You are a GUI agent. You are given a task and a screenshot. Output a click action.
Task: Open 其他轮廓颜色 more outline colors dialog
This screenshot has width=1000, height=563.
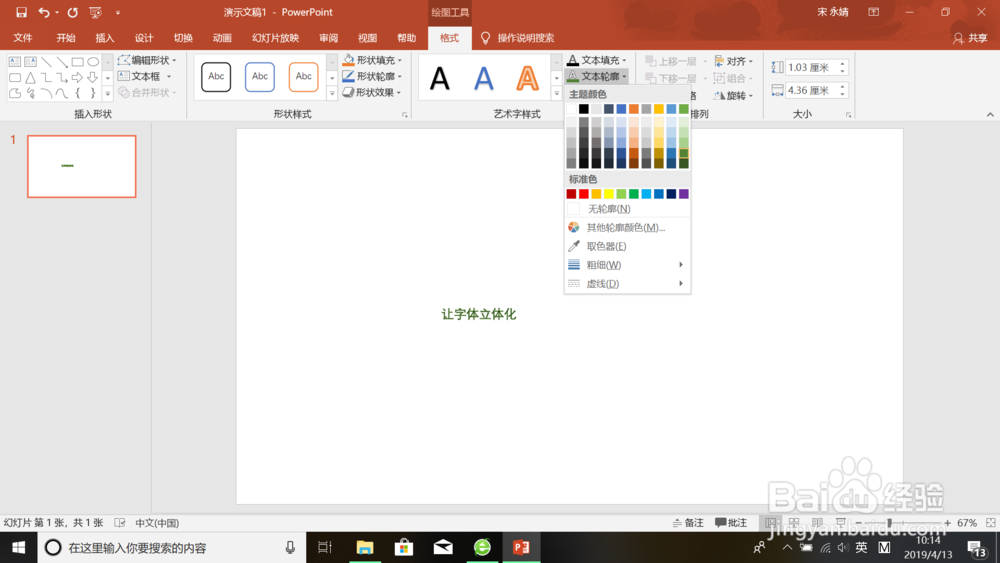(628, 228)
